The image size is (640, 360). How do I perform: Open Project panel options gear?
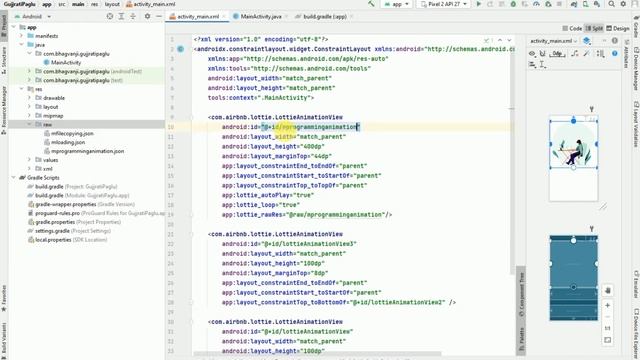(147, 16)
